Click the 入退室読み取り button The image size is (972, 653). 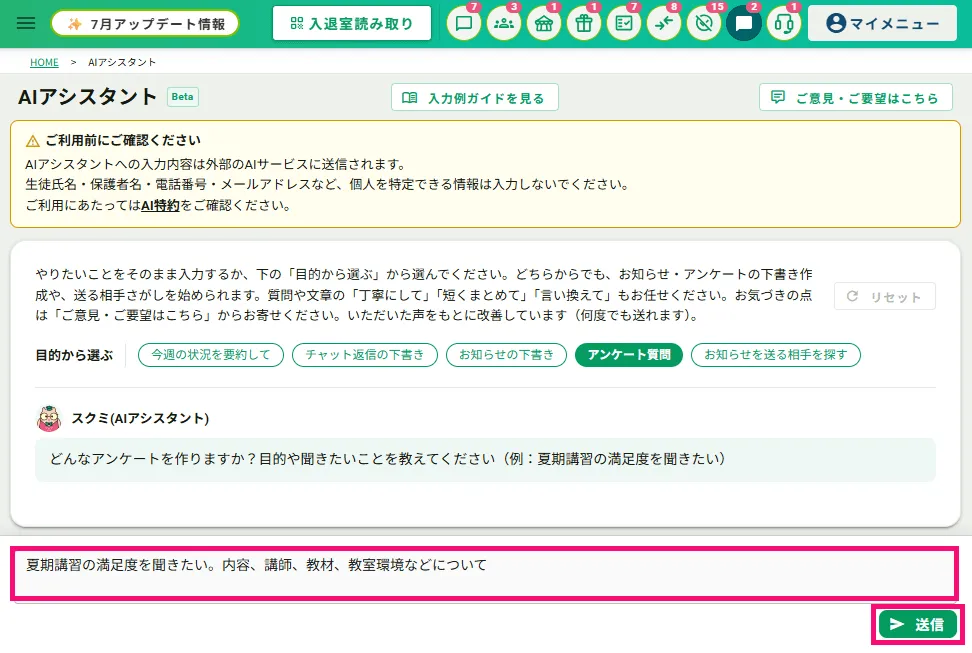click(x=351, y=24)
